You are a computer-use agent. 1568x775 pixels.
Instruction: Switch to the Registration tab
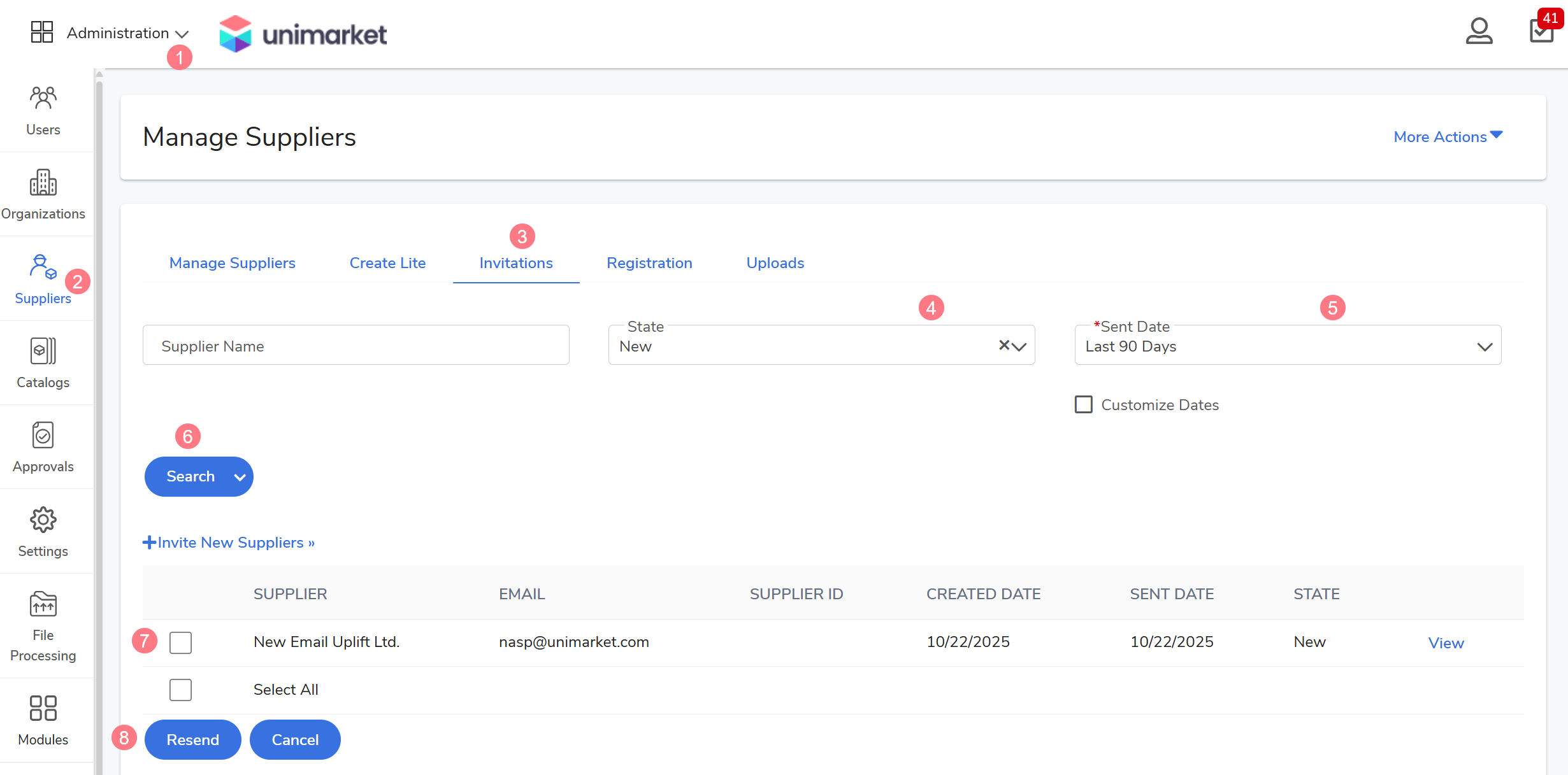[649, 263]
